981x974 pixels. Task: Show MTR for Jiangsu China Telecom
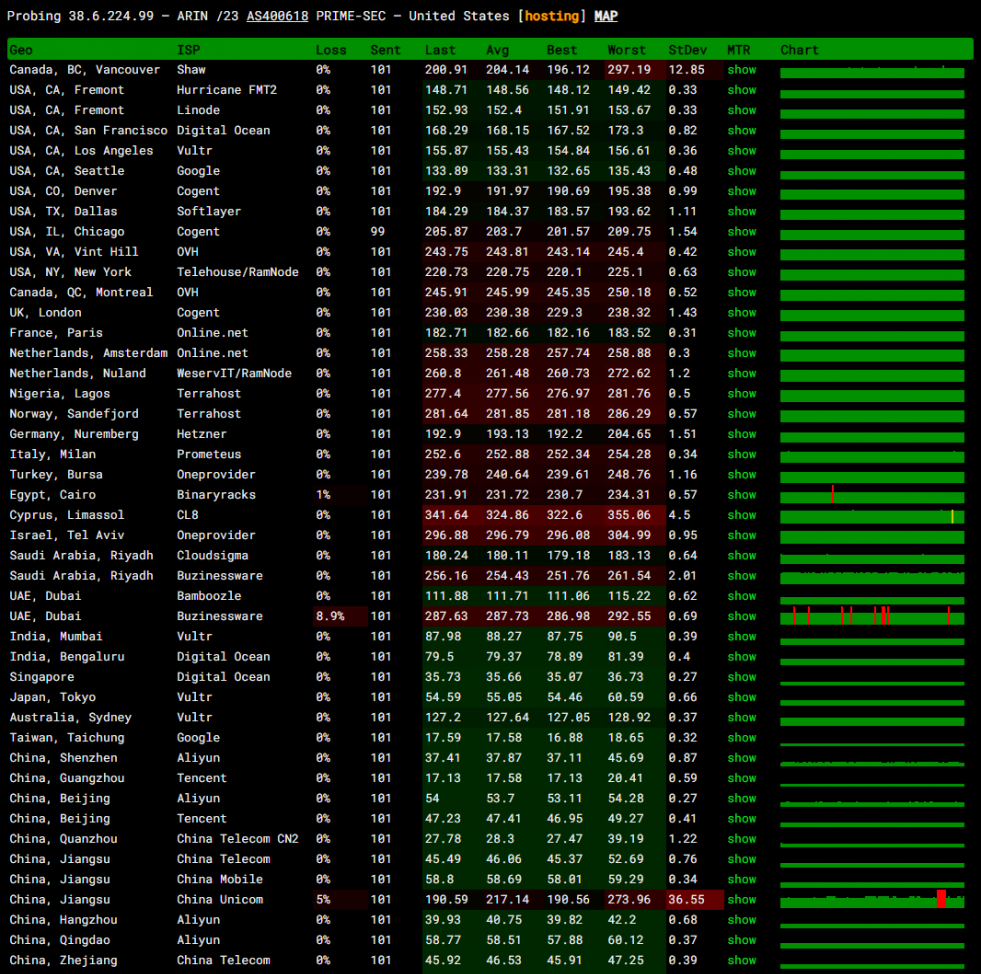tap(741, 859)
